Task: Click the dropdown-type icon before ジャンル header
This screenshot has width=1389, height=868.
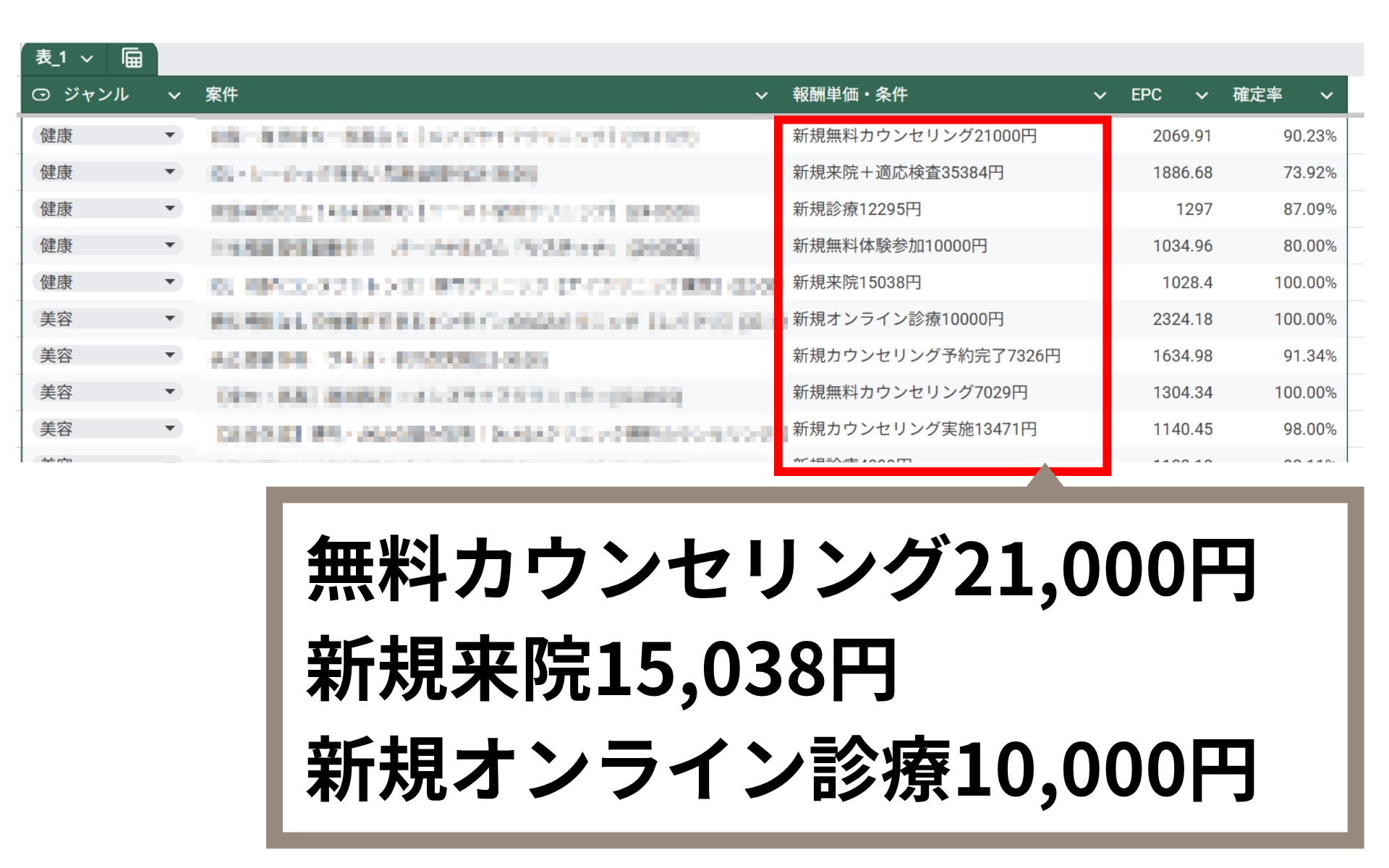Action: [41, 95]
